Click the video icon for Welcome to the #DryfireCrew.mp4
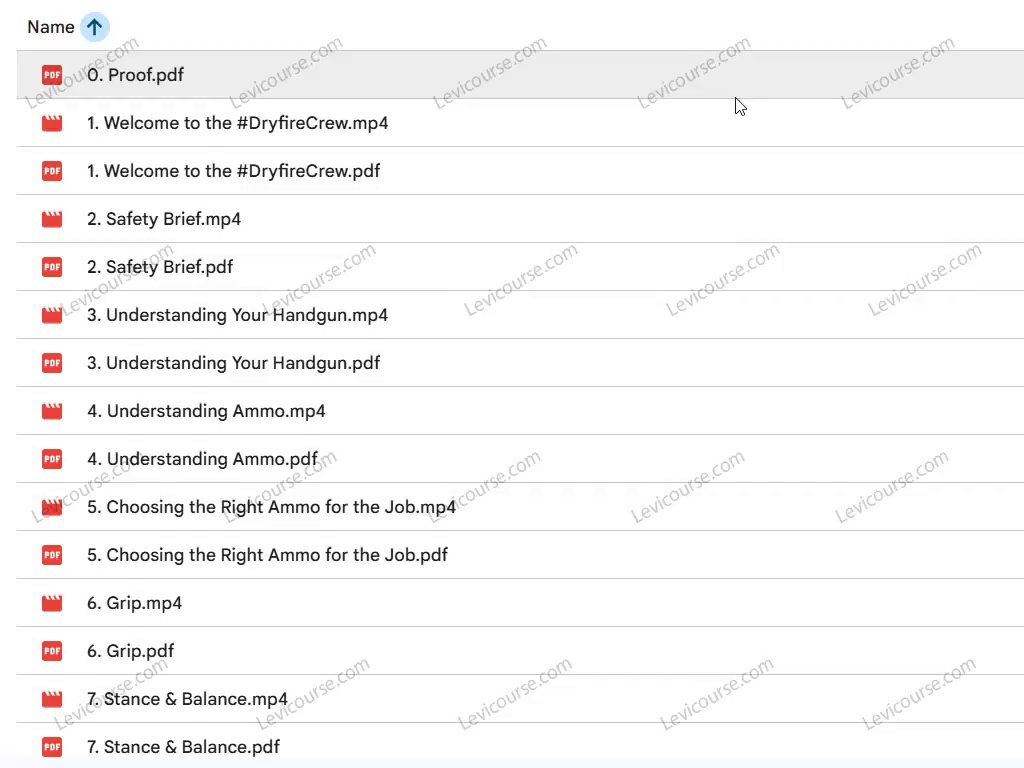 pos(52,123)
